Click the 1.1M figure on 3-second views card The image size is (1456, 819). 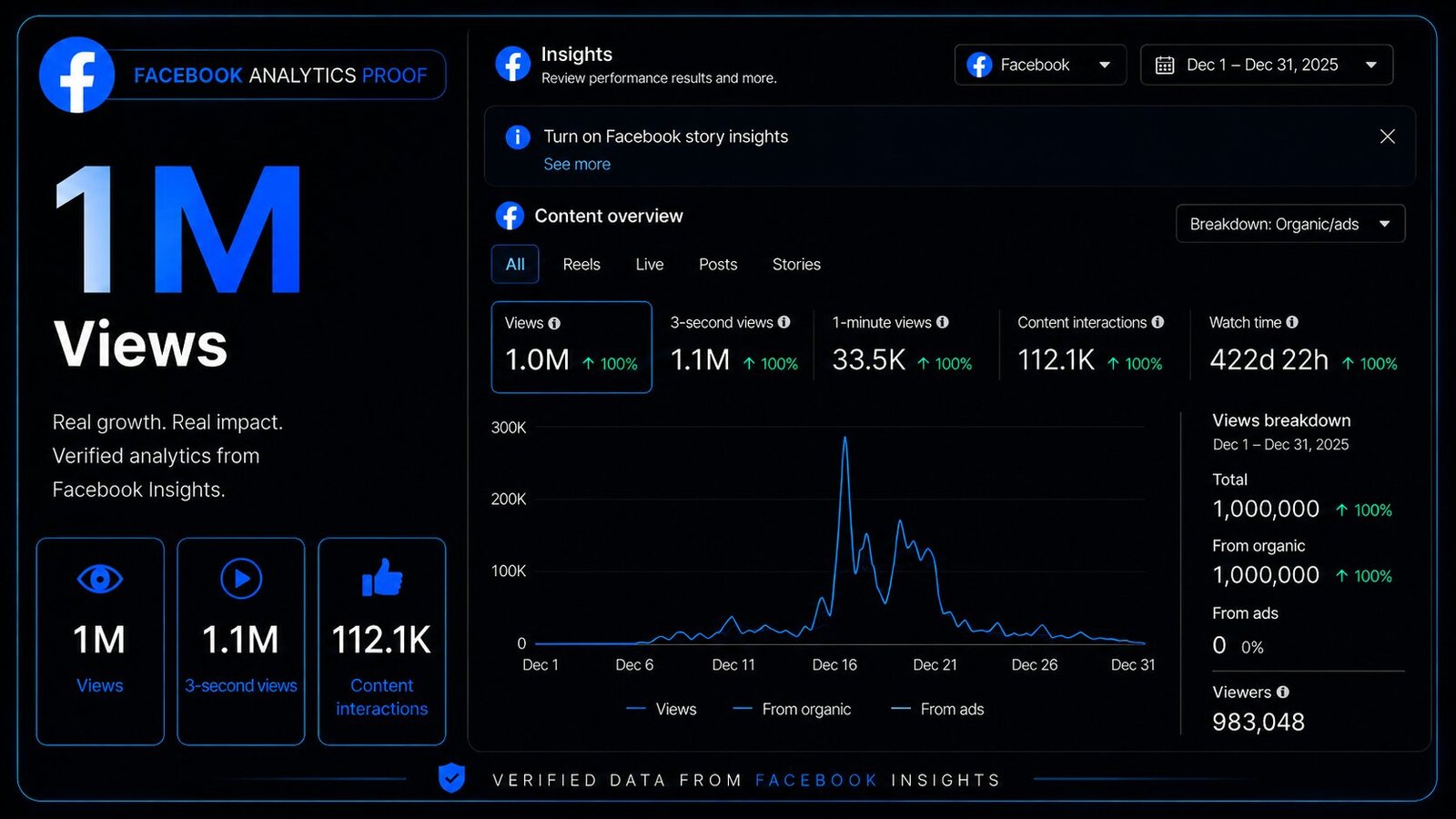coord(240,640)
